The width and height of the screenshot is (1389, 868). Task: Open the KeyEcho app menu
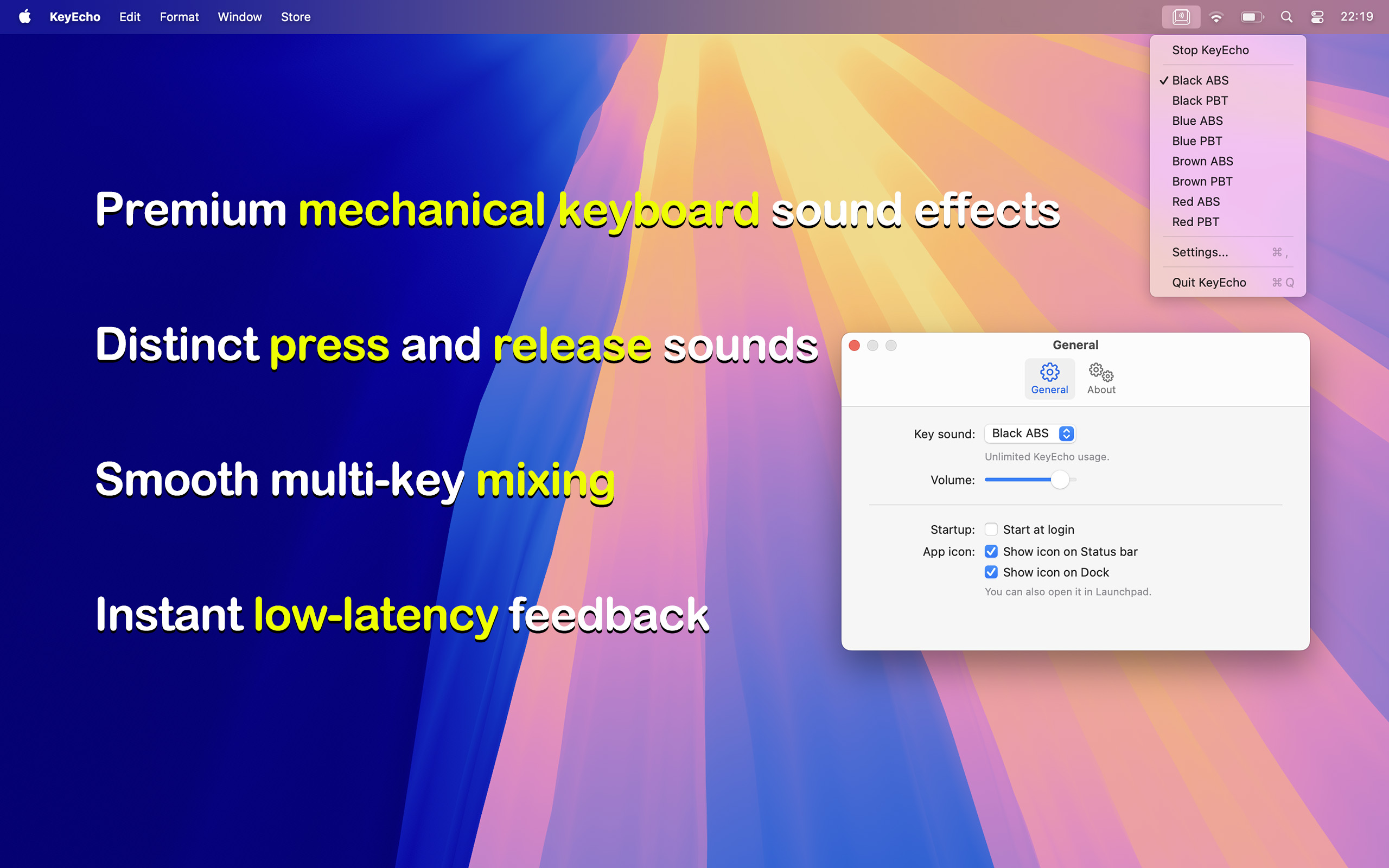click(75, 17)
